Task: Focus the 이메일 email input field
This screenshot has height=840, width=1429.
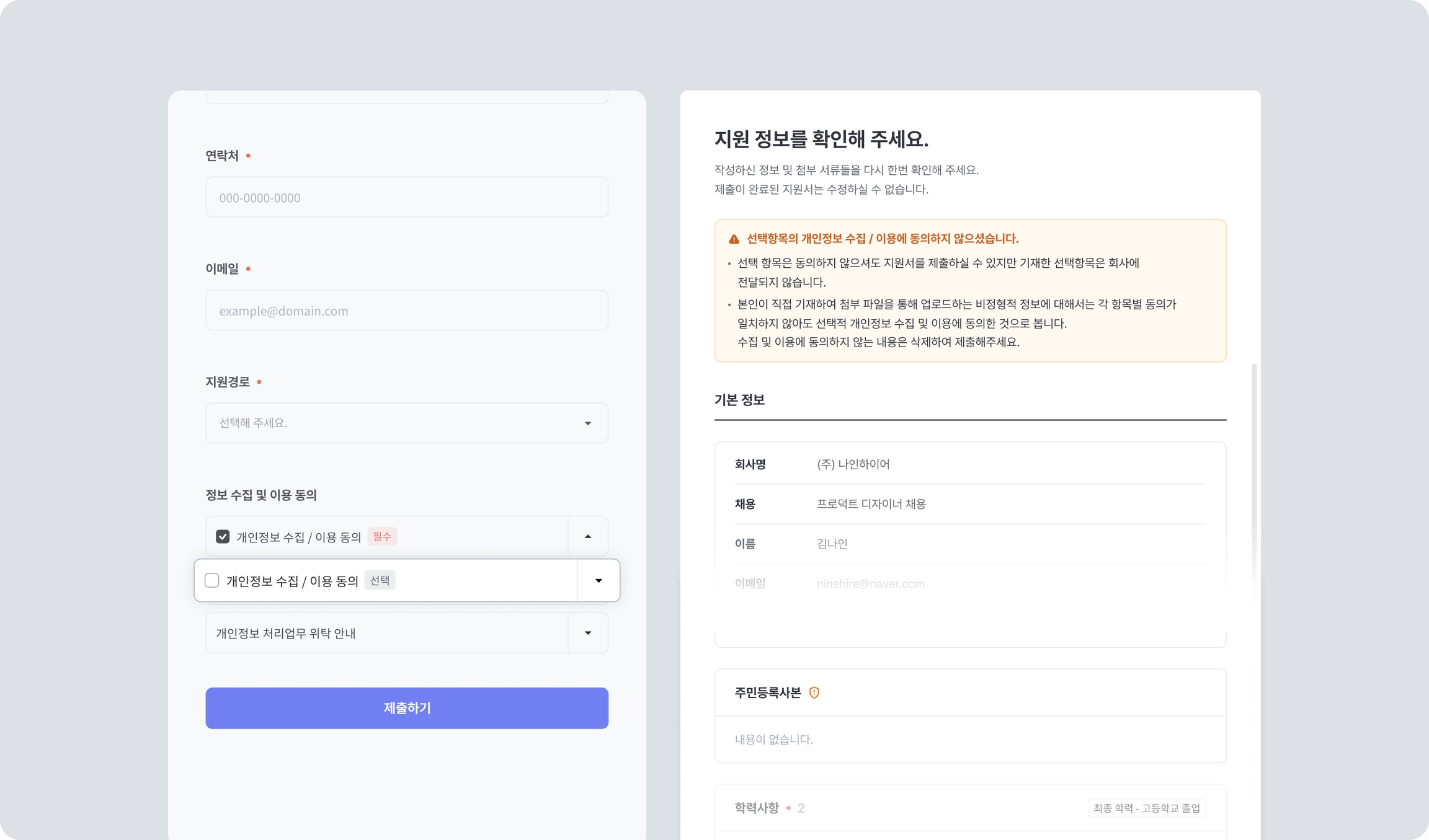Action: 406,311
